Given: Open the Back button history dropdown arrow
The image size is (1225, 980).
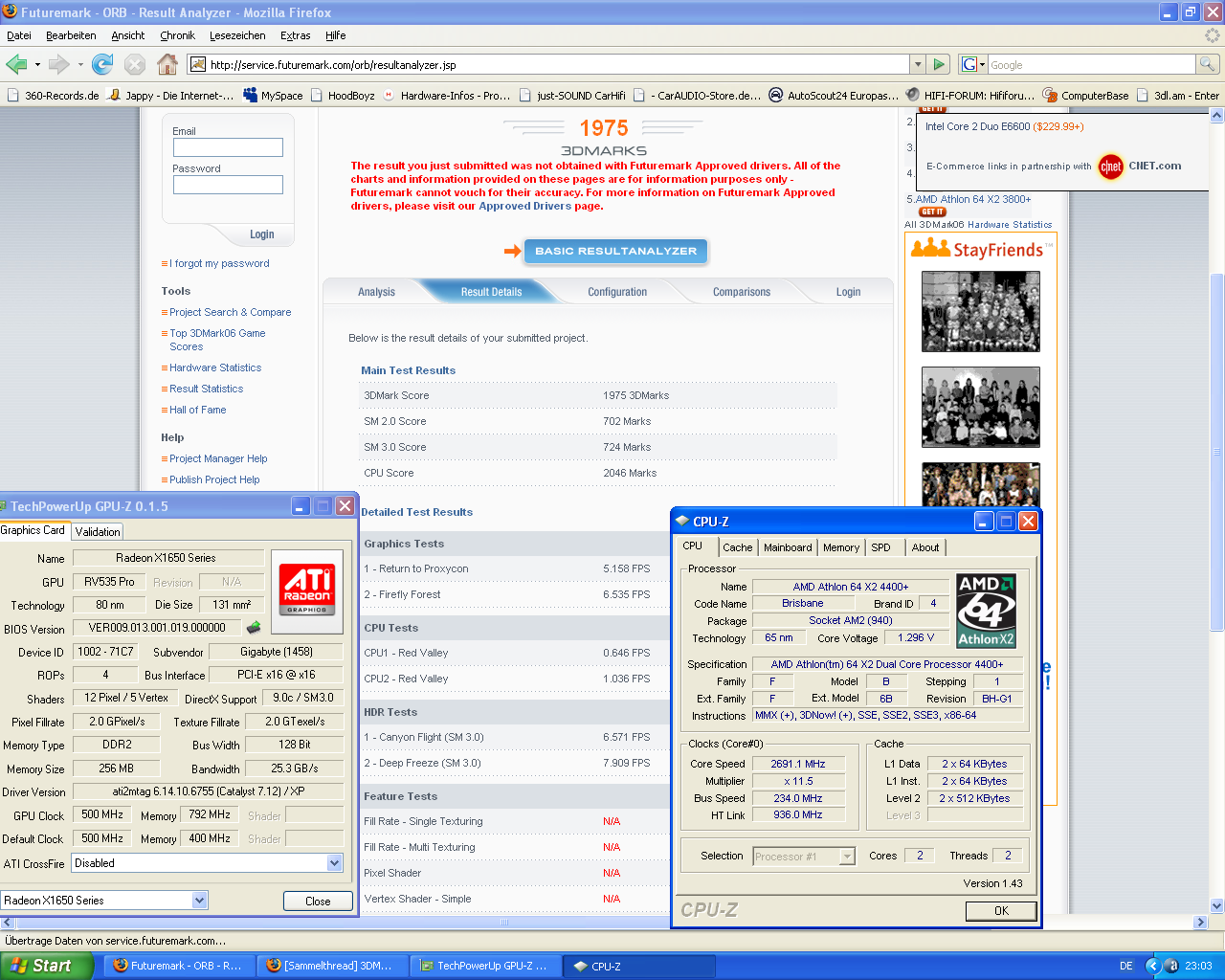Looking at the screenshot, I should 37,65.
